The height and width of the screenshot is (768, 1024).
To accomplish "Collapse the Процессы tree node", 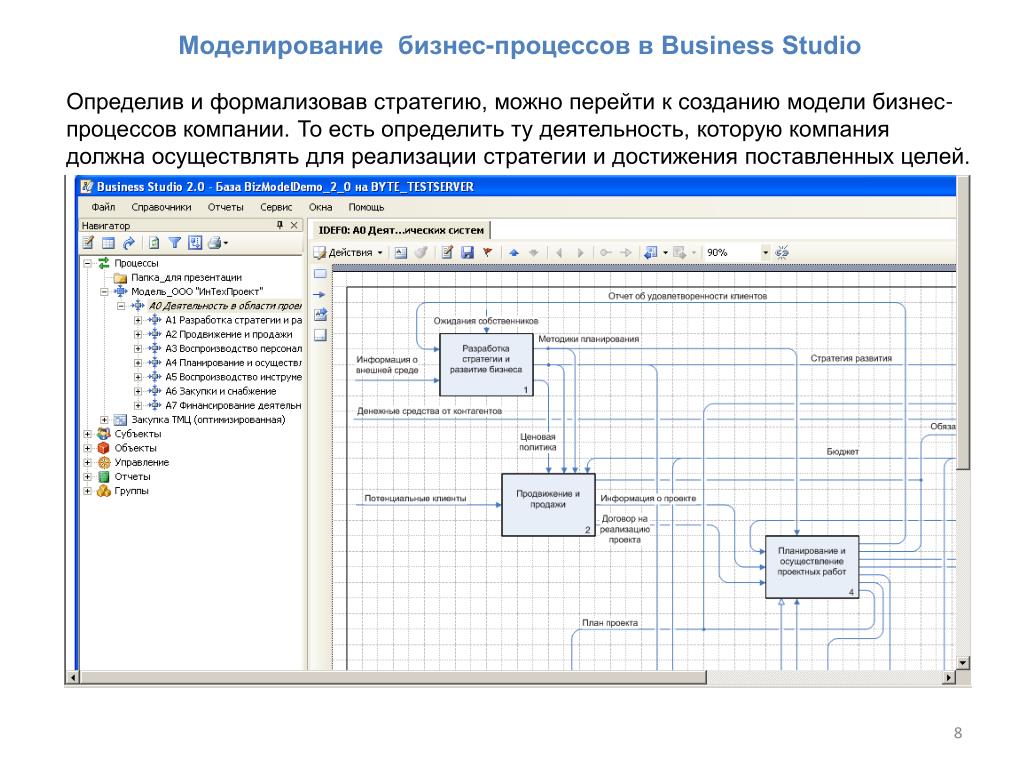I will 88,263.
